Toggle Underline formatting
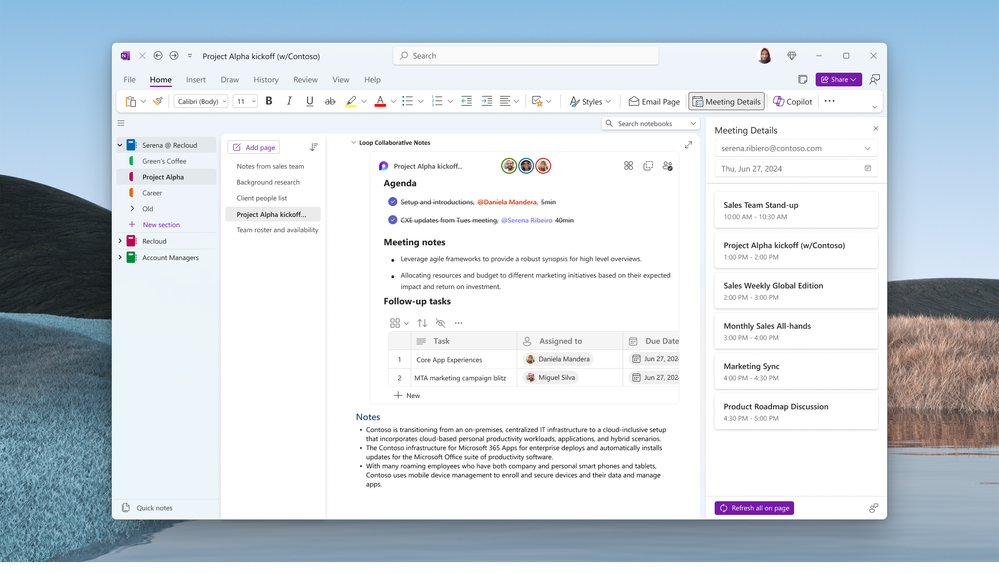 pos(310,101)
